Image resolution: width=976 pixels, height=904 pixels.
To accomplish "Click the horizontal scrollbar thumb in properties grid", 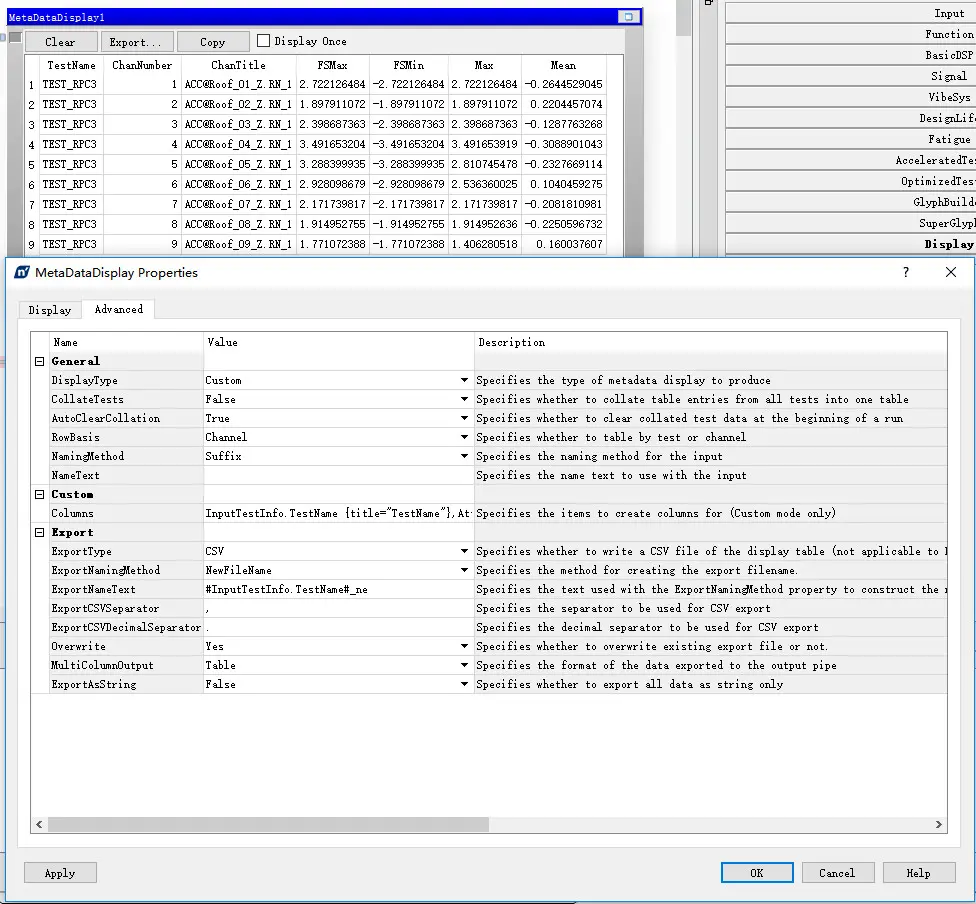I will pos(268,824).
